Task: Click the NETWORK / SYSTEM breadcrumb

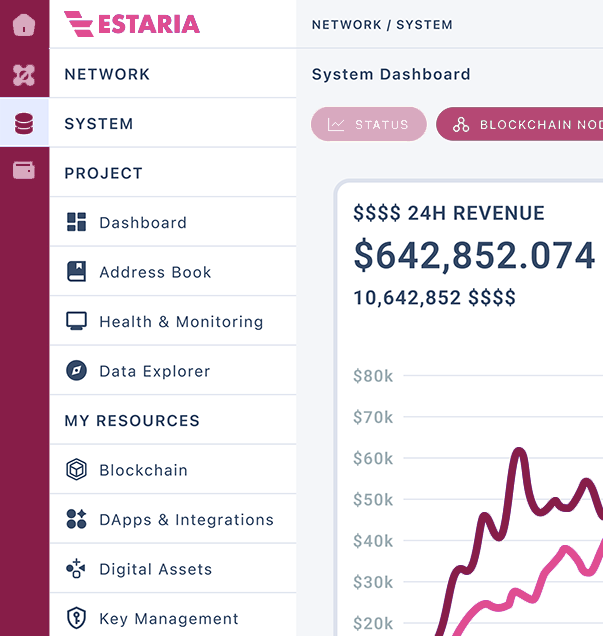Action: (382, 25)
